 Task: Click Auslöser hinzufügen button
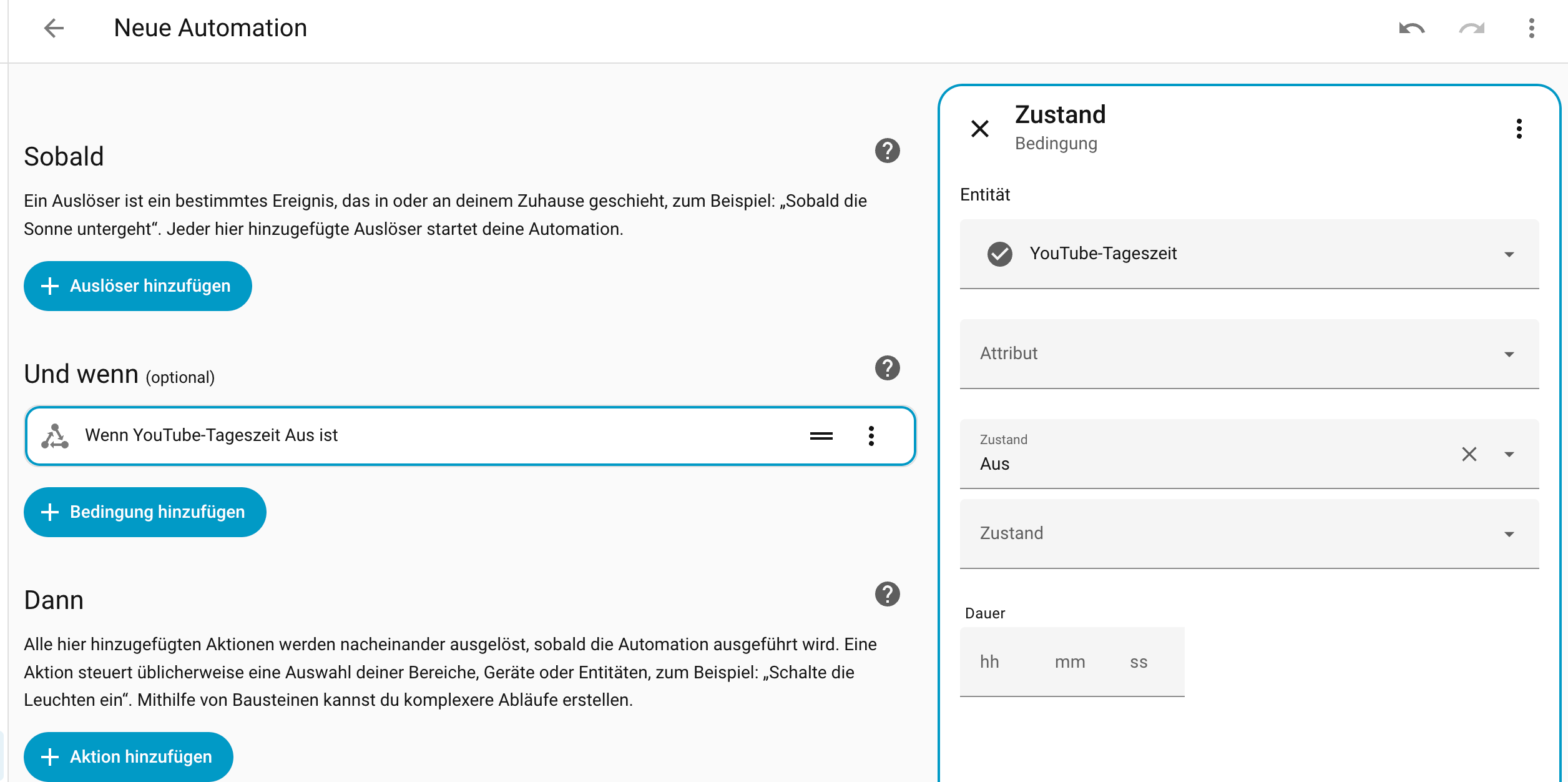137,286
